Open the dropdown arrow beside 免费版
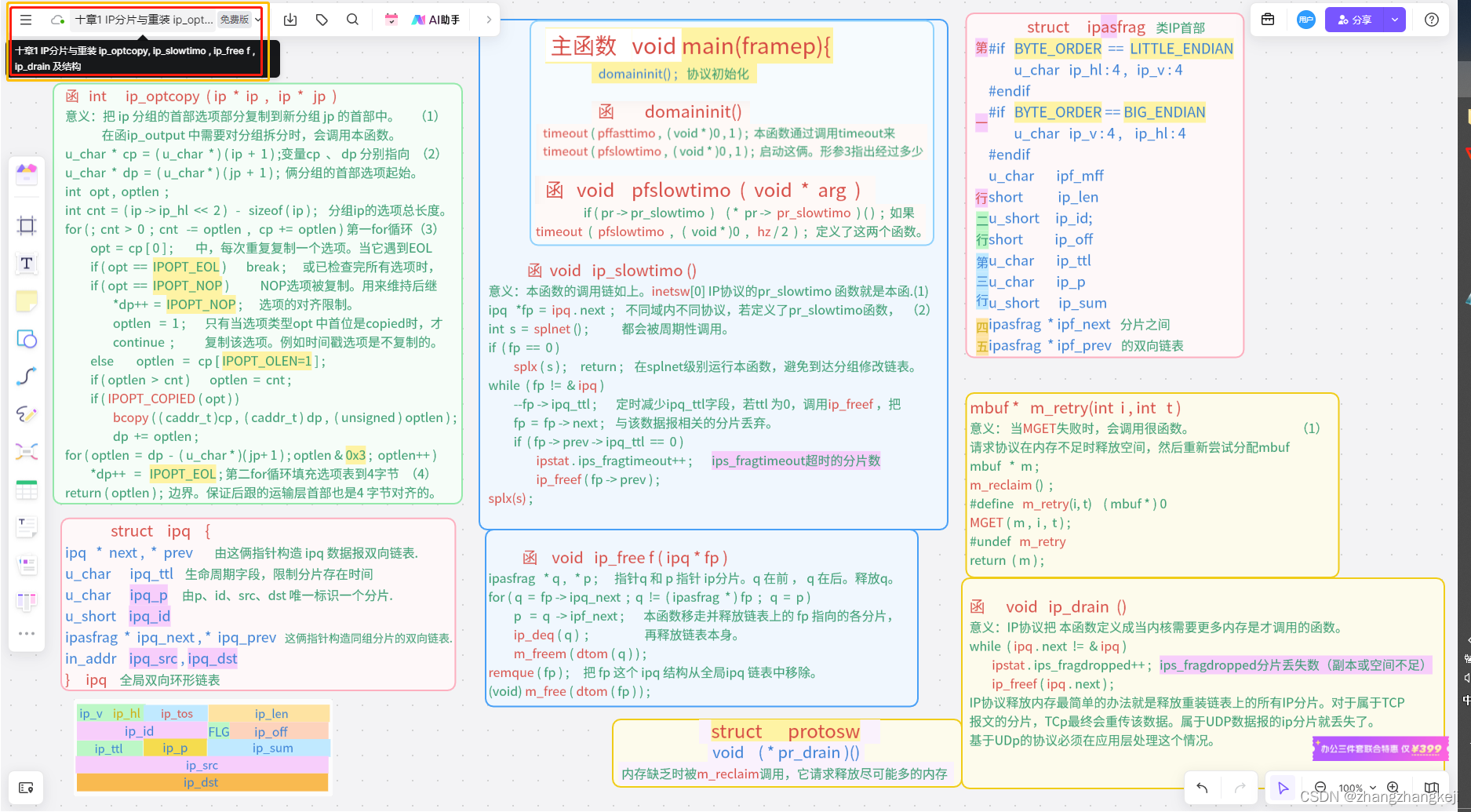 tap(258, 20)
